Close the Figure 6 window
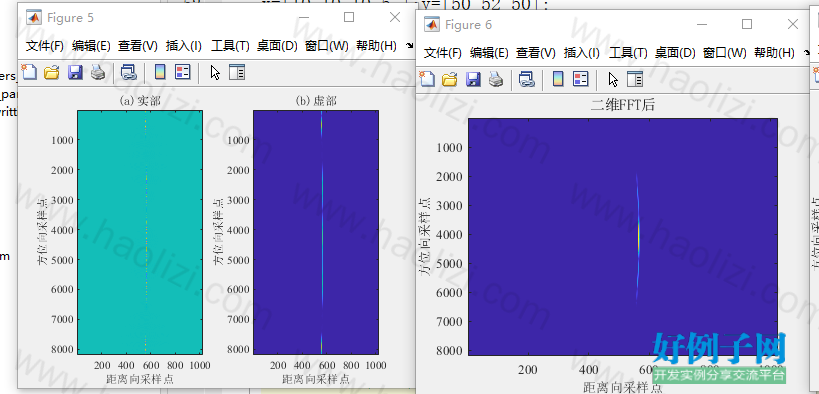The image size is (819, 394). click(793, 24)
